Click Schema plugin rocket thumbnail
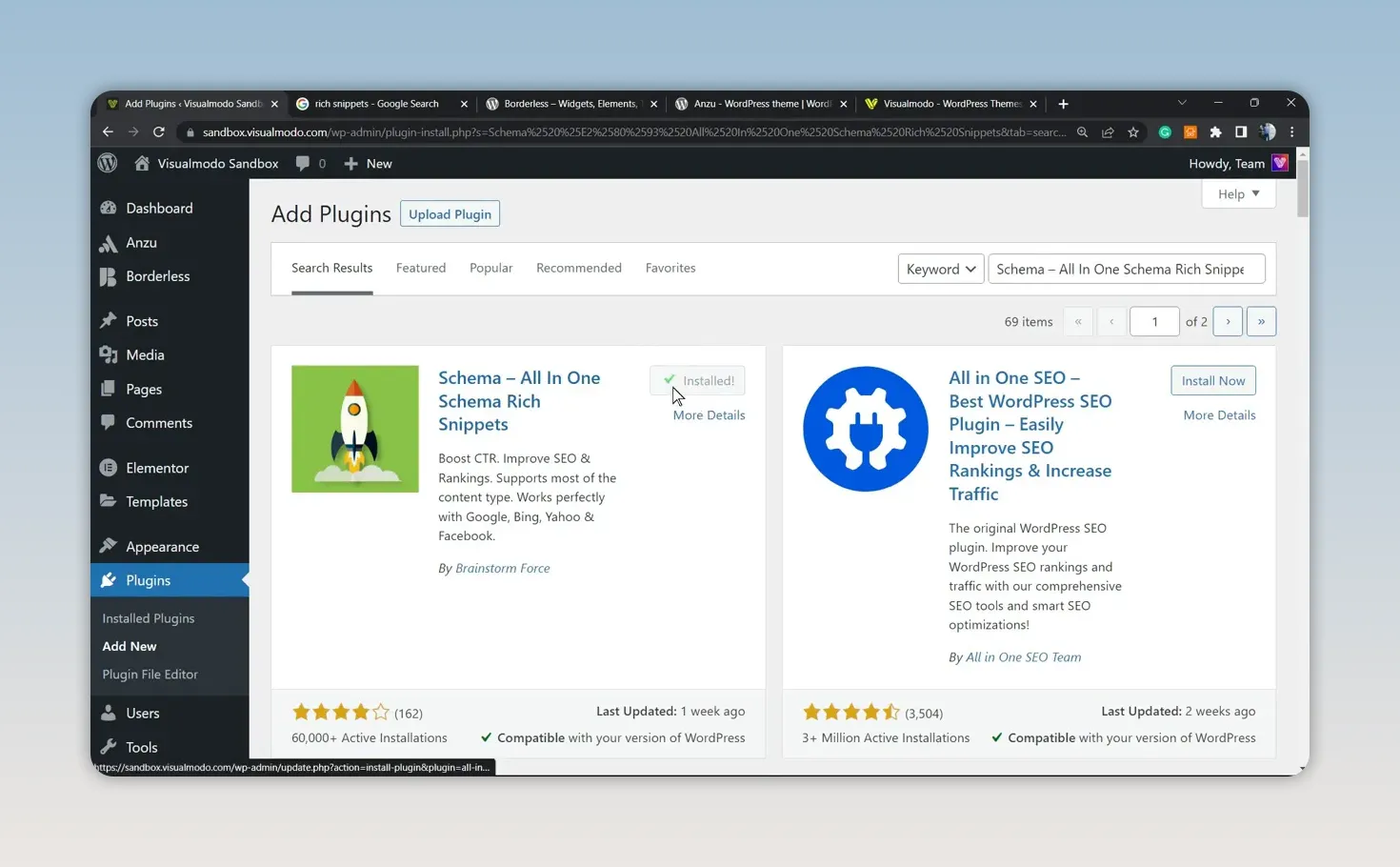 (355, 429)
